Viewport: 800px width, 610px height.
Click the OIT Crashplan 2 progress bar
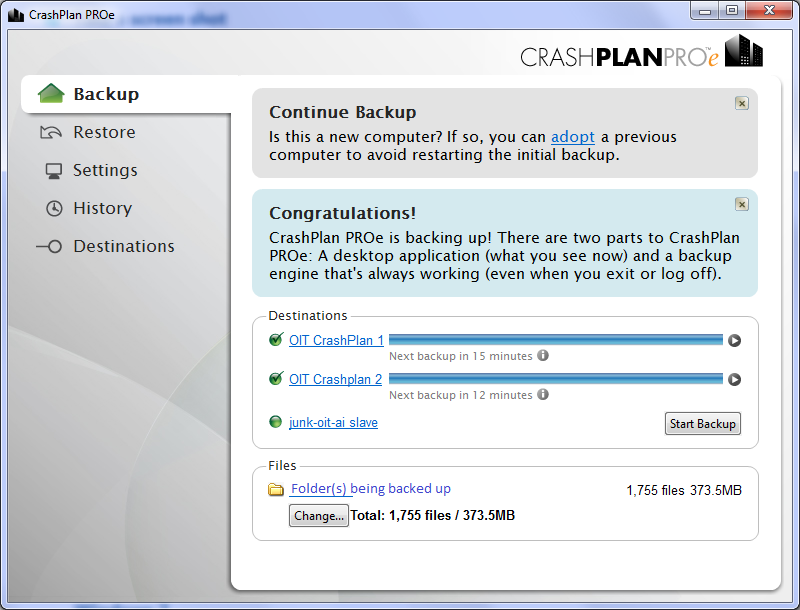pos(556,379)
